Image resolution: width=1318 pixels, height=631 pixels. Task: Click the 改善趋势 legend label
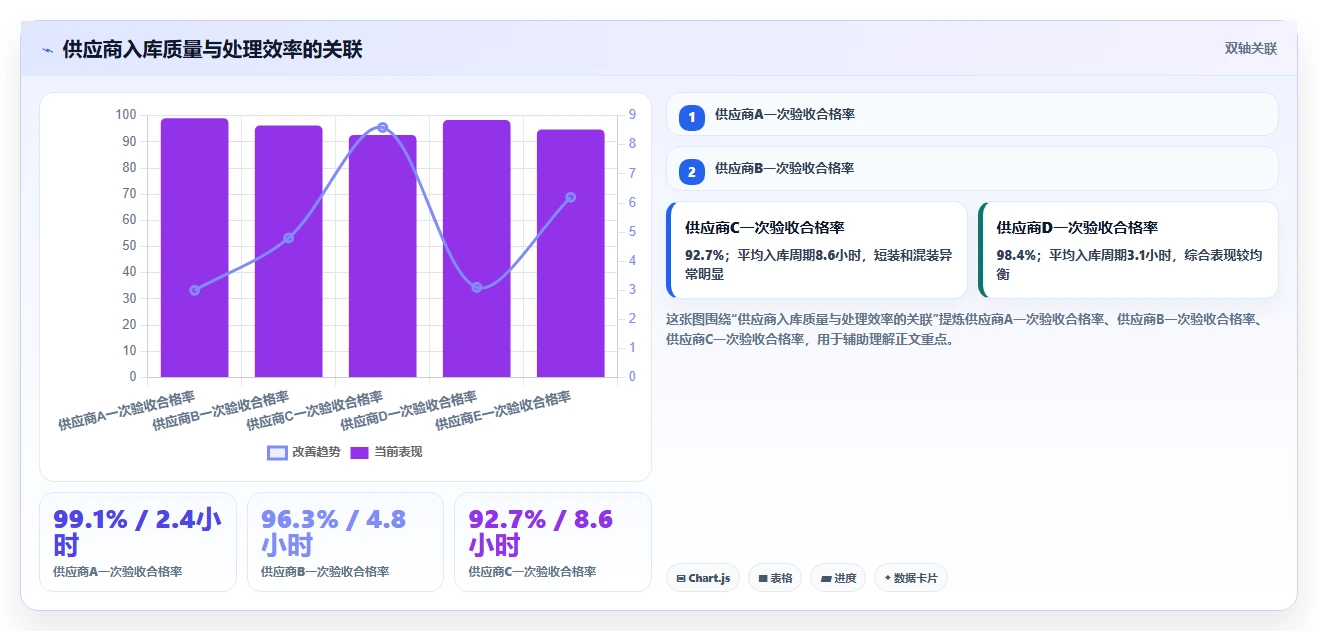pos(316,452)
